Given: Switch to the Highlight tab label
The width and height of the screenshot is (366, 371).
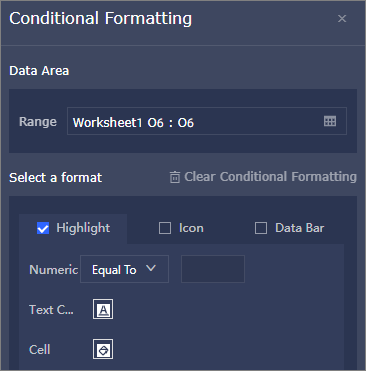Looking at the screenshot, I should [83, 228].
